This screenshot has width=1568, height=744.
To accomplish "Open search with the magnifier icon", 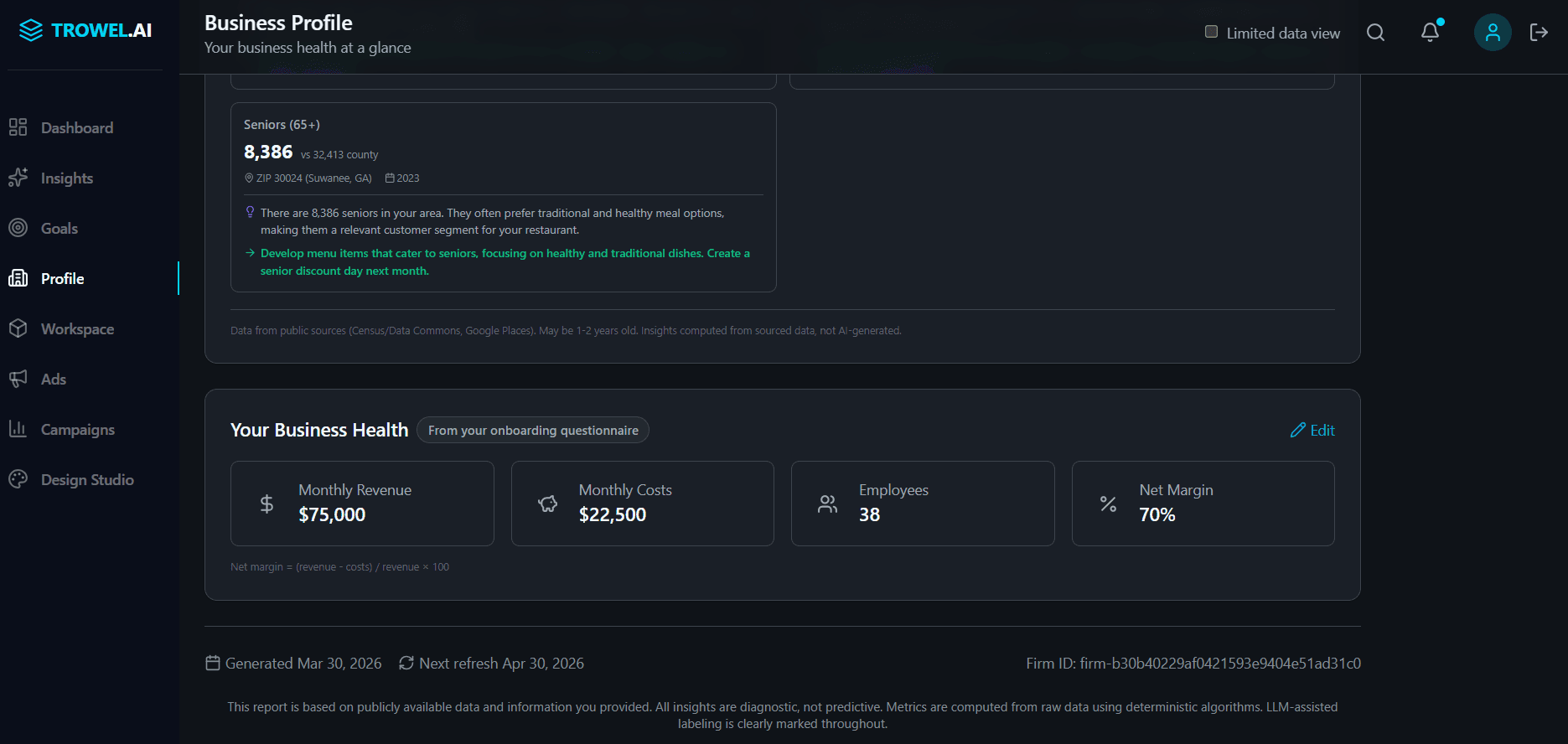I will click(1375, 33).
